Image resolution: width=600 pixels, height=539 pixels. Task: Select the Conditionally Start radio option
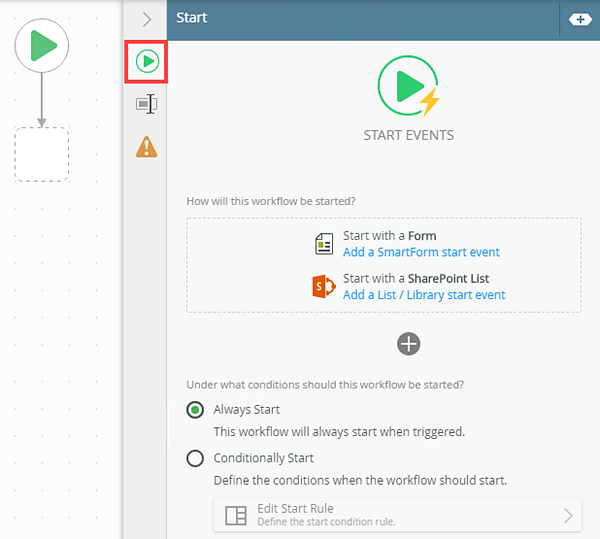click(196, 458)
